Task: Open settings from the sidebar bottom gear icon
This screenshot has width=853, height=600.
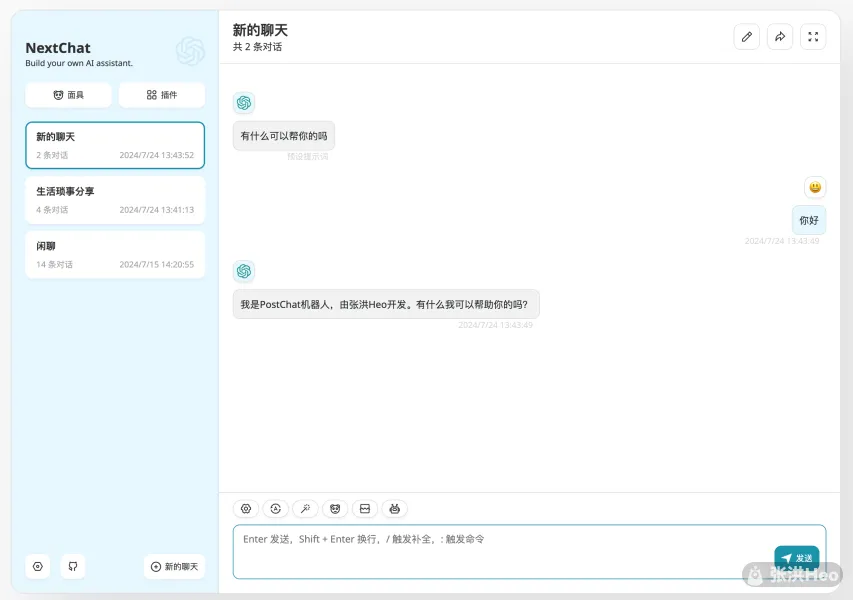Action: click(x=38, y=567)
